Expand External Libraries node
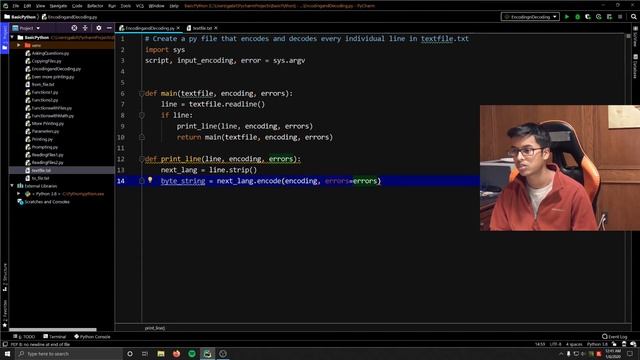640x360 pixels. [13, 186]
